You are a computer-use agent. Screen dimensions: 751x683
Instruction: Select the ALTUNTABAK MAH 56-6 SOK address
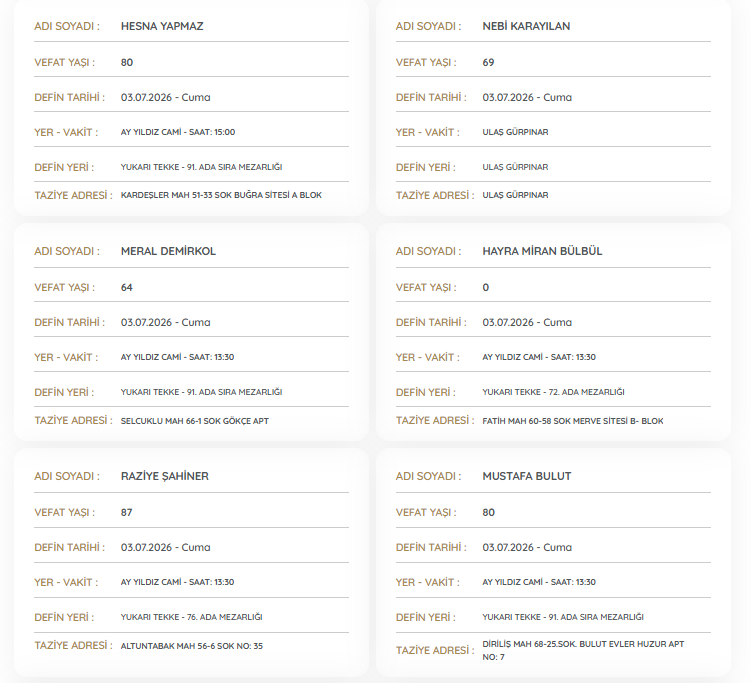point(192,646)
